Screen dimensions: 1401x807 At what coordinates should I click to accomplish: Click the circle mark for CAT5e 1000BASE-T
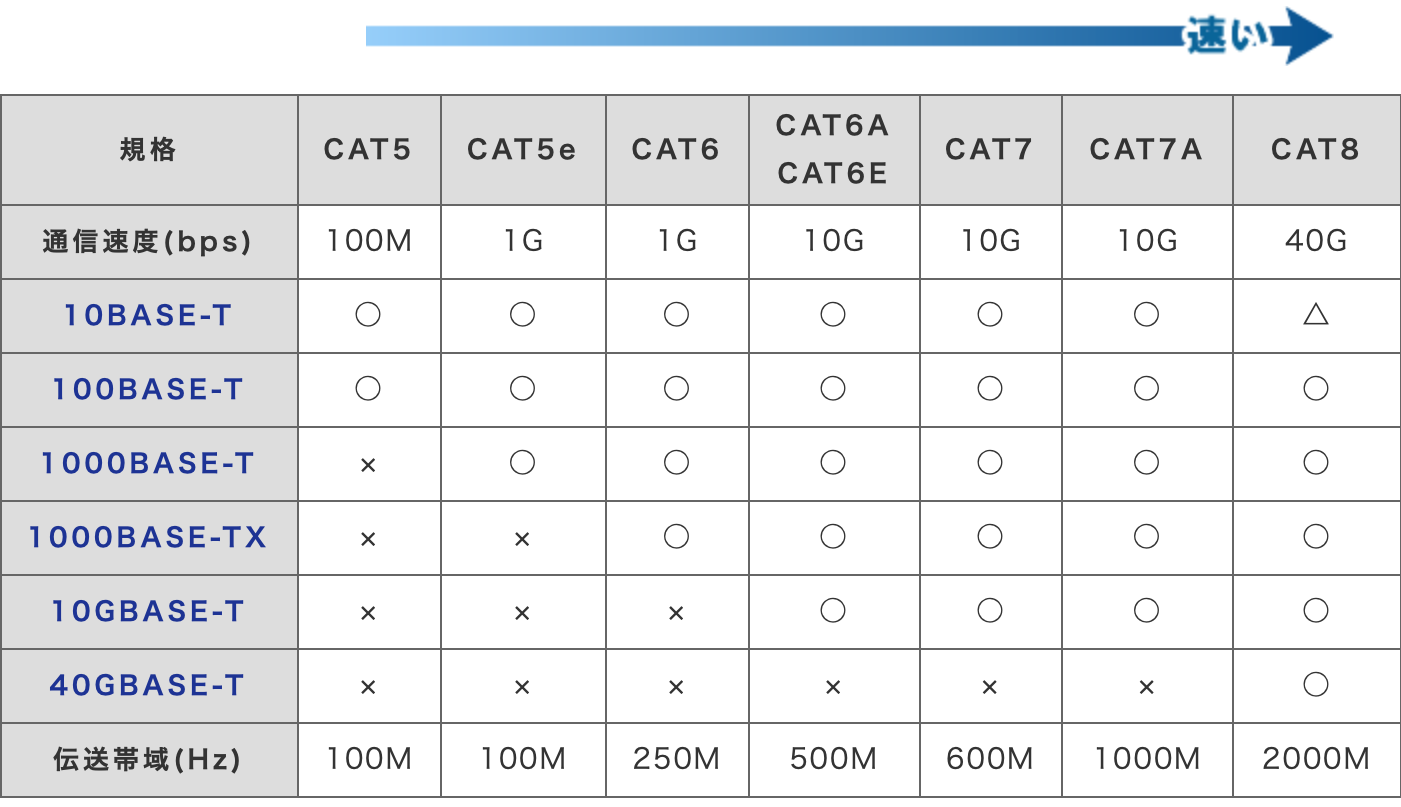point(522,463)
